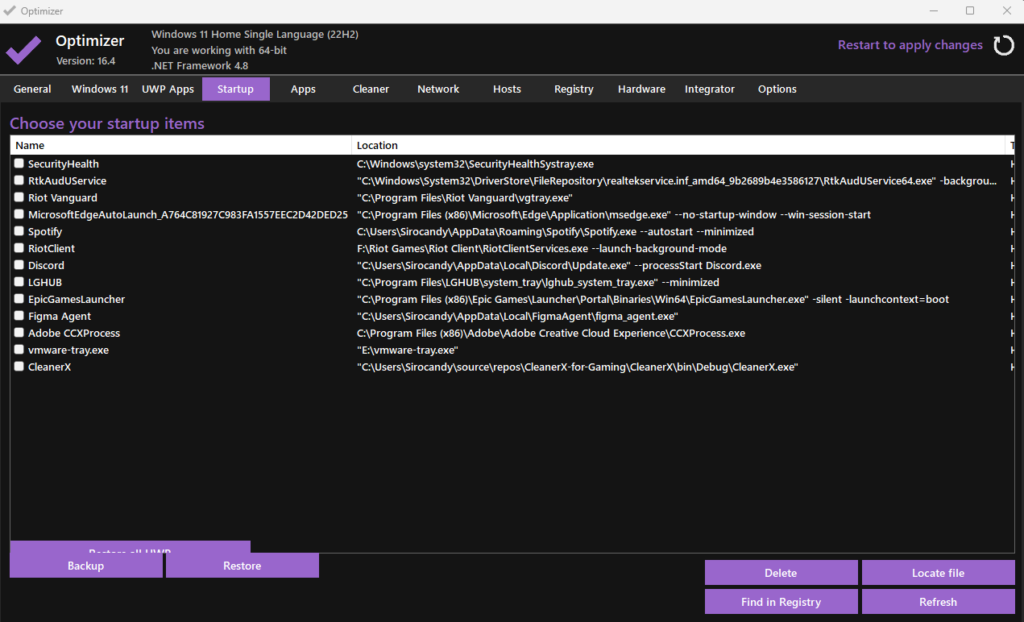1024x622 pixels.
Task: Enable the Discord startup item checkbox
Action: coord(19,266)
